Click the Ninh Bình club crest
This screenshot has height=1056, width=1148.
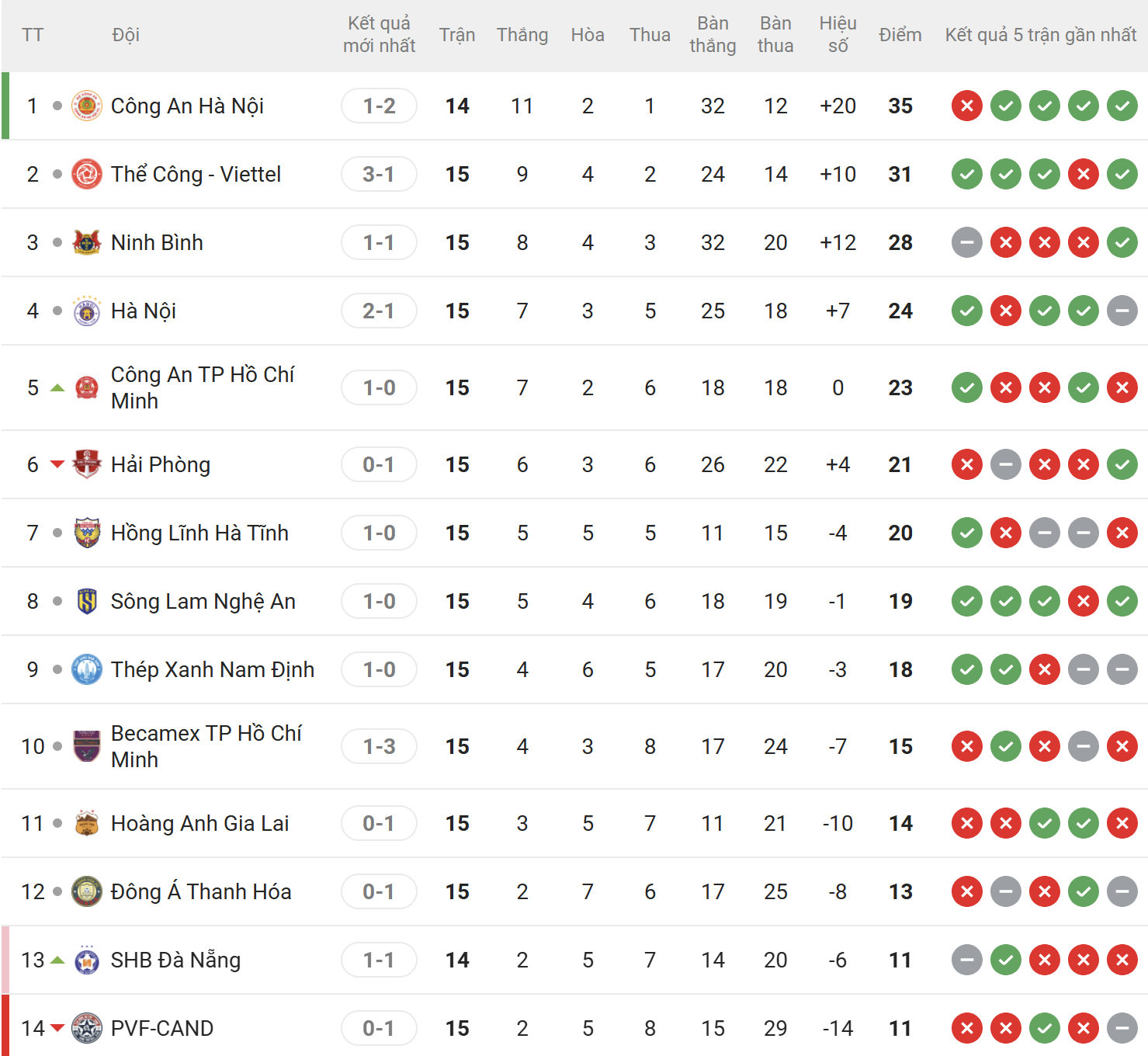(x=87, y=242)
